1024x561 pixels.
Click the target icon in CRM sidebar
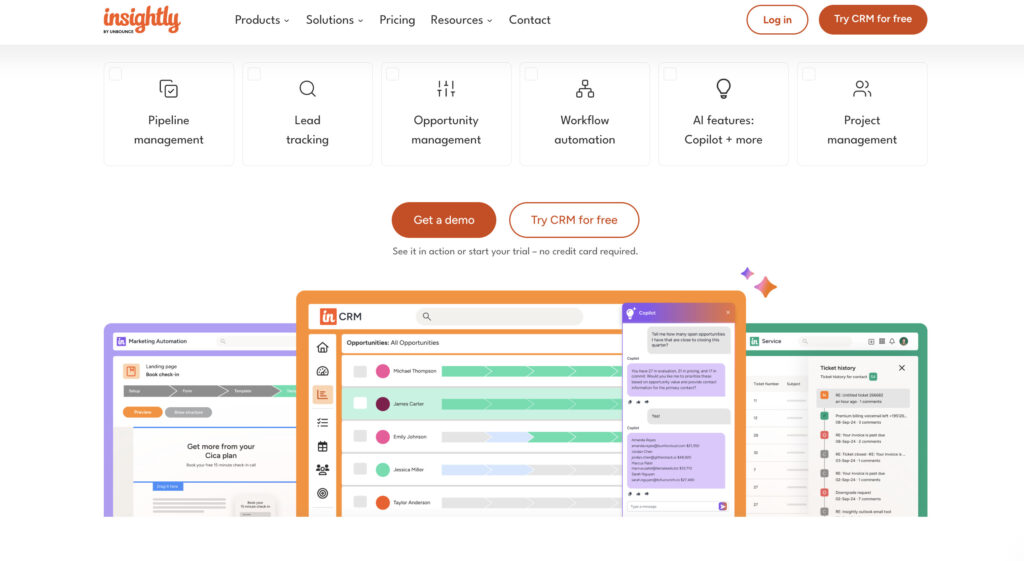pos(323,493)
